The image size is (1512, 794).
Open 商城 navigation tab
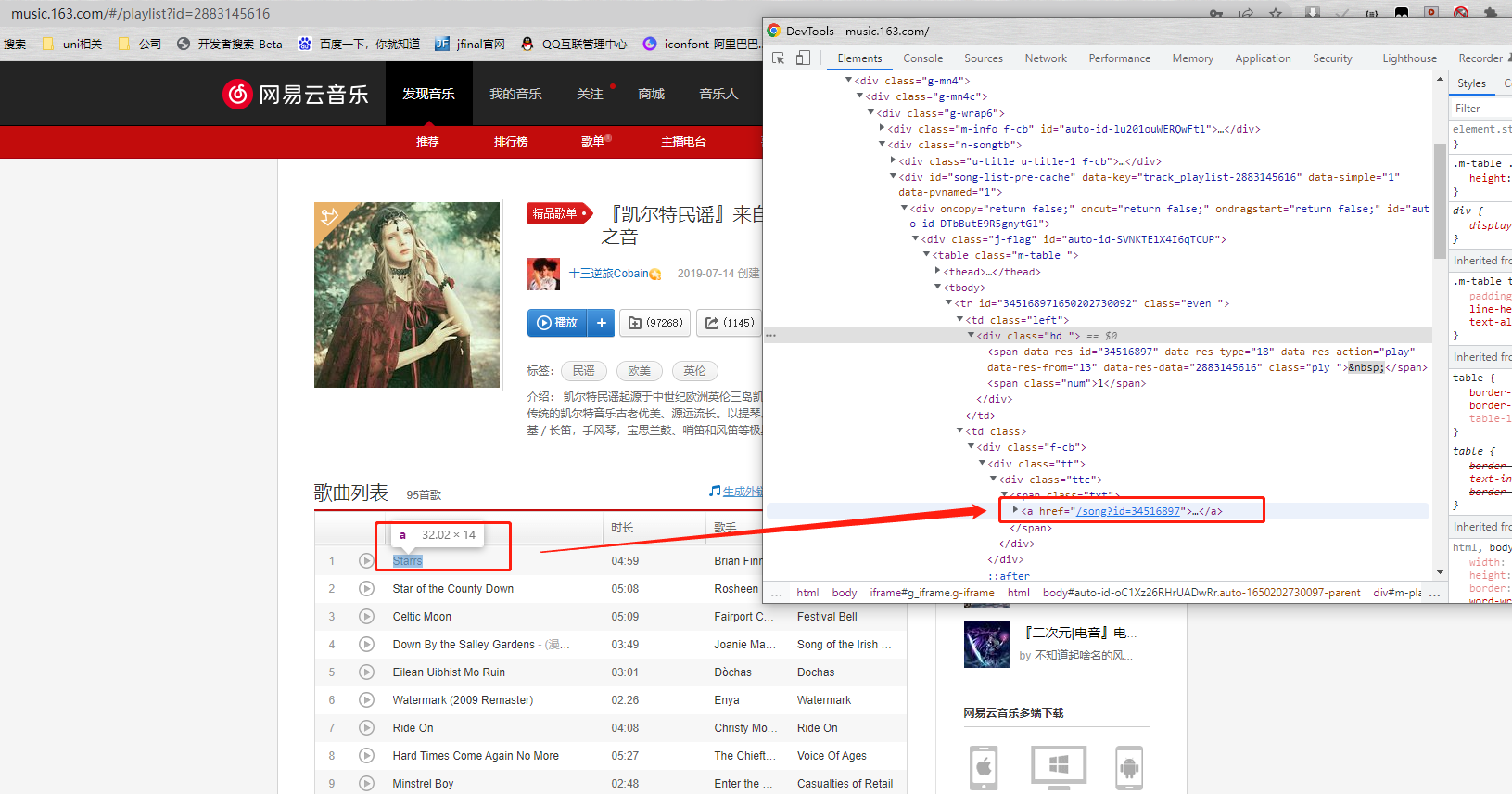[651, 94]
